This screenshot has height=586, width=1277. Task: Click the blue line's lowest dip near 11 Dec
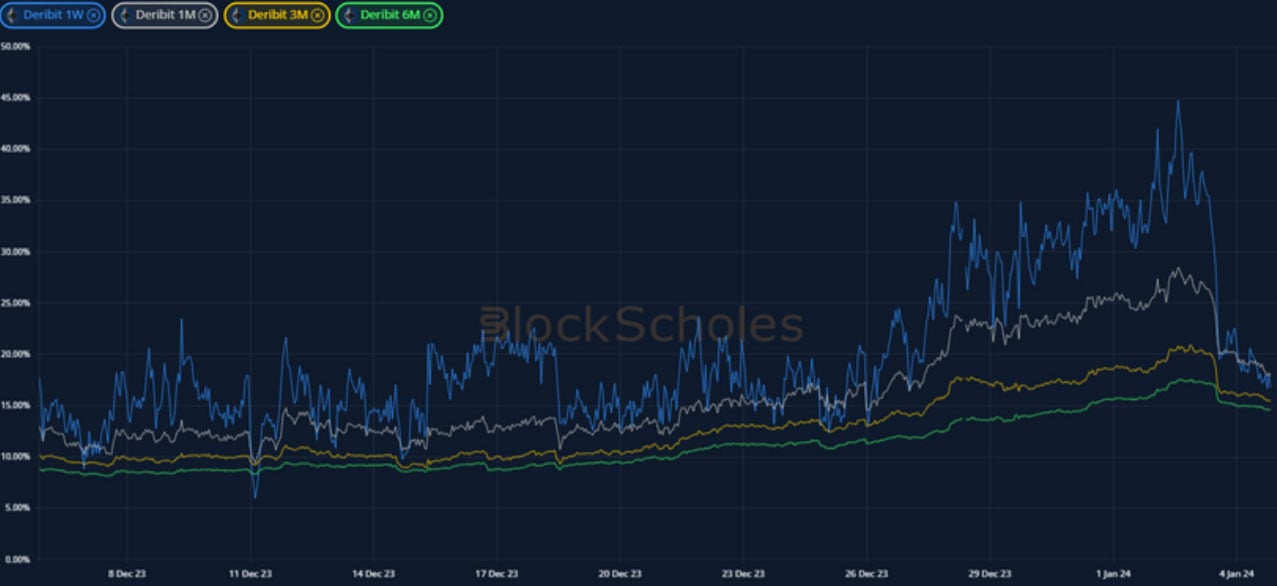click(255, 496)
